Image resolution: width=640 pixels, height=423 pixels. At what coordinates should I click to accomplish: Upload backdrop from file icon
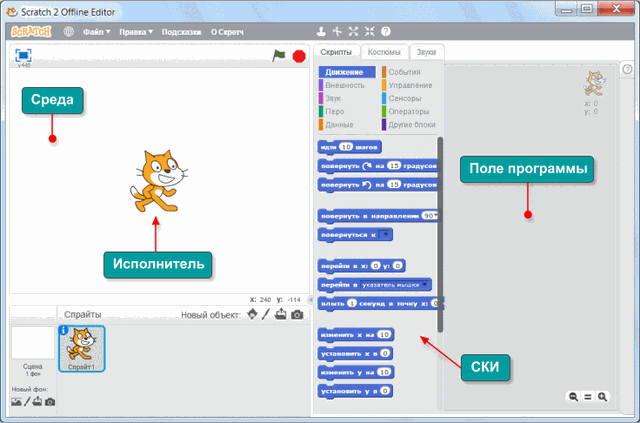point(37,402)
